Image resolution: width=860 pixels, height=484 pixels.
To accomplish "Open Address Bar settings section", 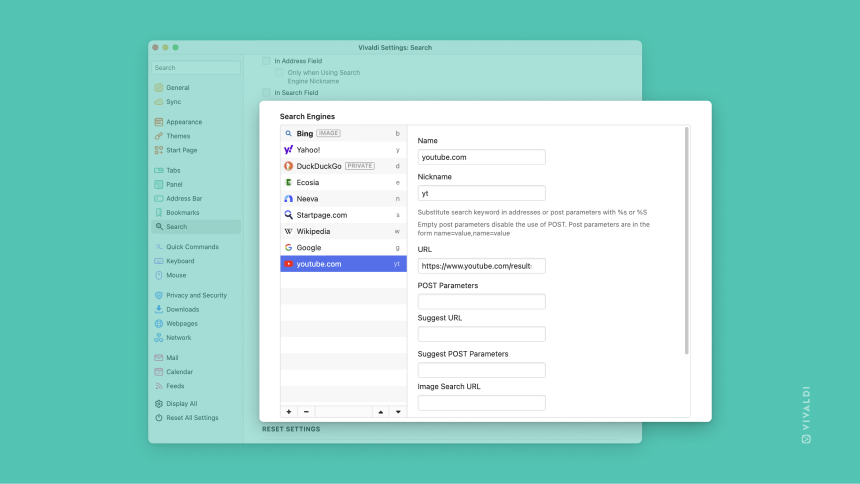I will point(196,199).
